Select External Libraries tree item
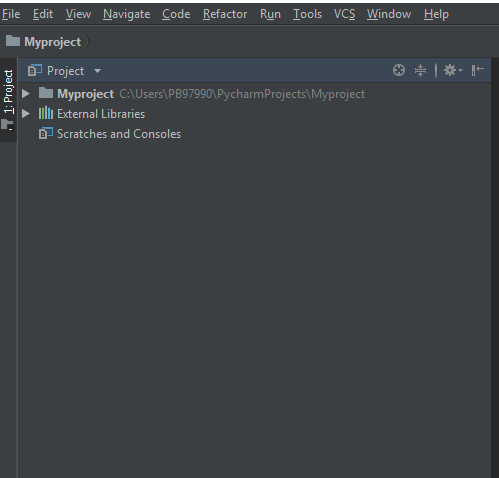This screenshot has height=478, width=499. point(101,114)
